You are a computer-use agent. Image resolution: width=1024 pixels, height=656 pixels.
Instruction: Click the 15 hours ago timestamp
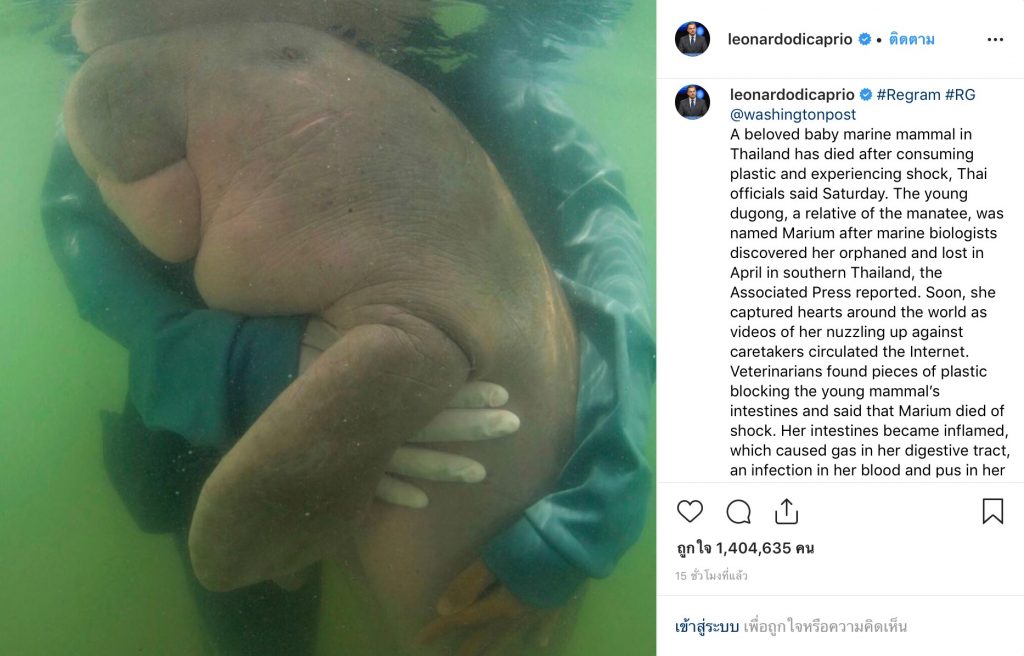point(711,576)
